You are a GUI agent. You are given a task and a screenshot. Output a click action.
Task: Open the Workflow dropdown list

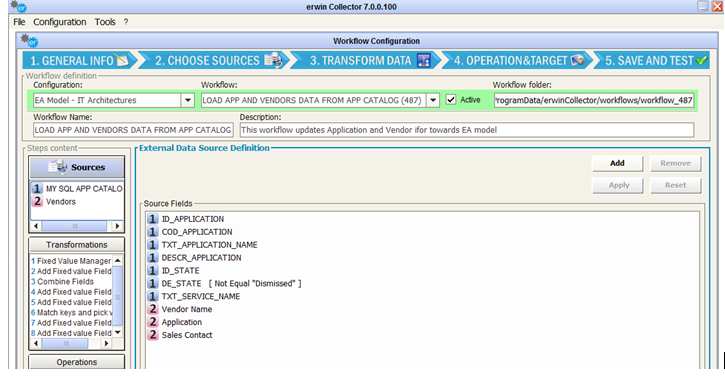tap(433, 100)
